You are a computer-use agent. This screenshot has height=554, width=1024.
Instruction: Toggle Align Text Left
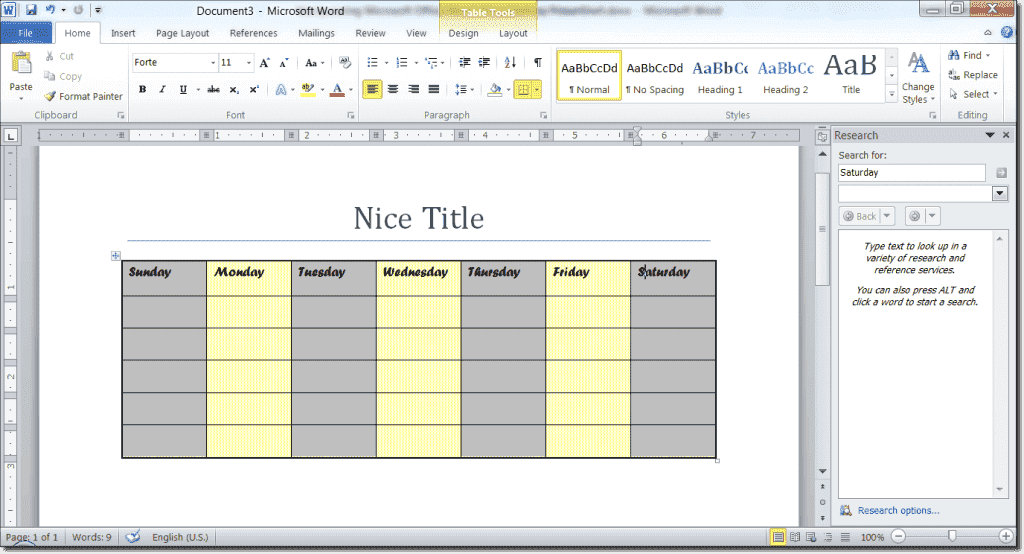coord(372,90)
